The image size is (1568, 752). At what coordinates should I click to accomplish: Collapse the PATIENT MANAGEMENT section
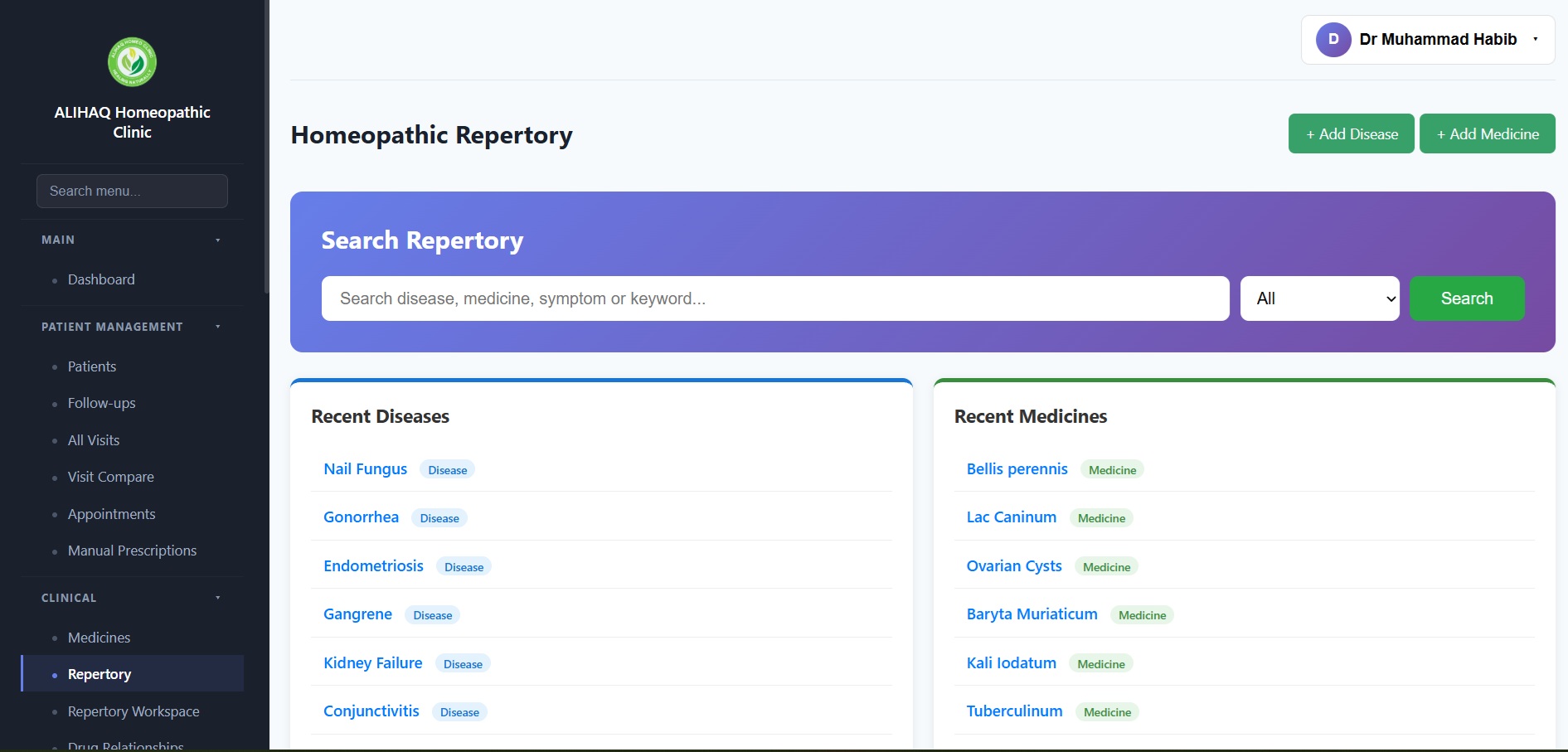click(x=132, y=327)
